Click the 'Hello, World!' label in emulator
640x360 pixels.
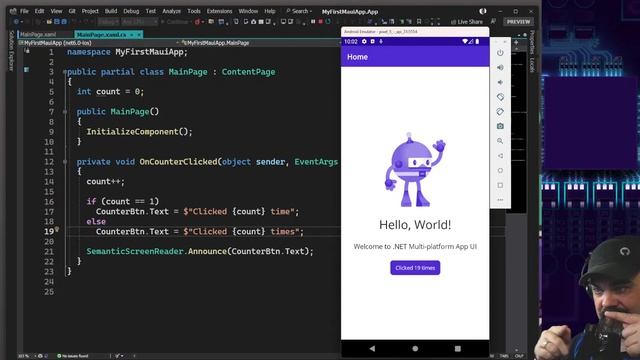point(415,225)
